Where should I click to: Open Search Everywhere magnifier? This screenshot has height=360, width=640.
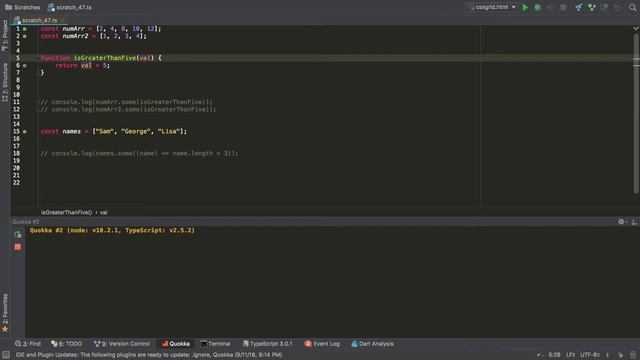pos(633,7)
